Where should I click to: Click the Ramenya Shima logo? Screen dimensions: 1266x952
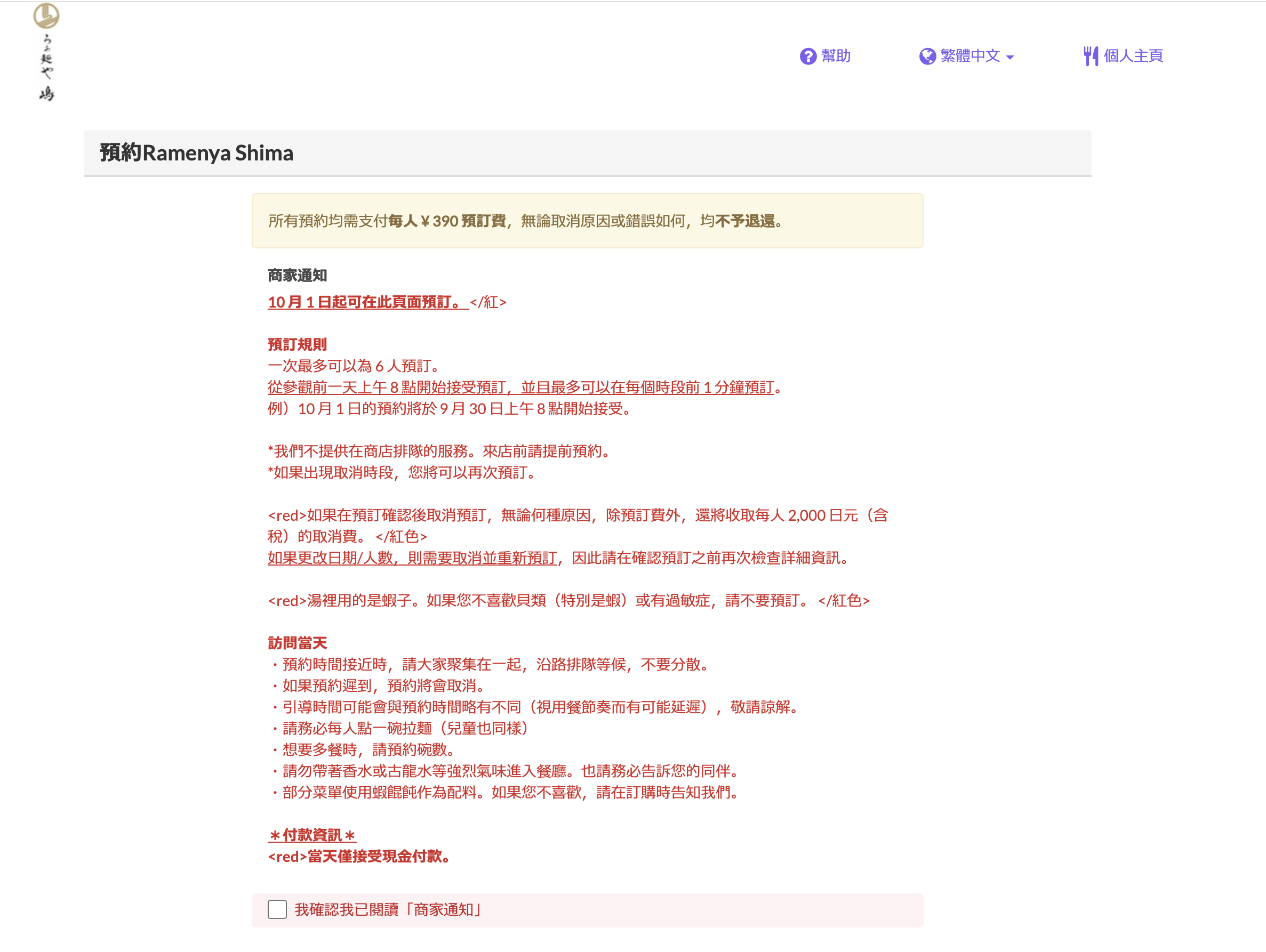46,53
